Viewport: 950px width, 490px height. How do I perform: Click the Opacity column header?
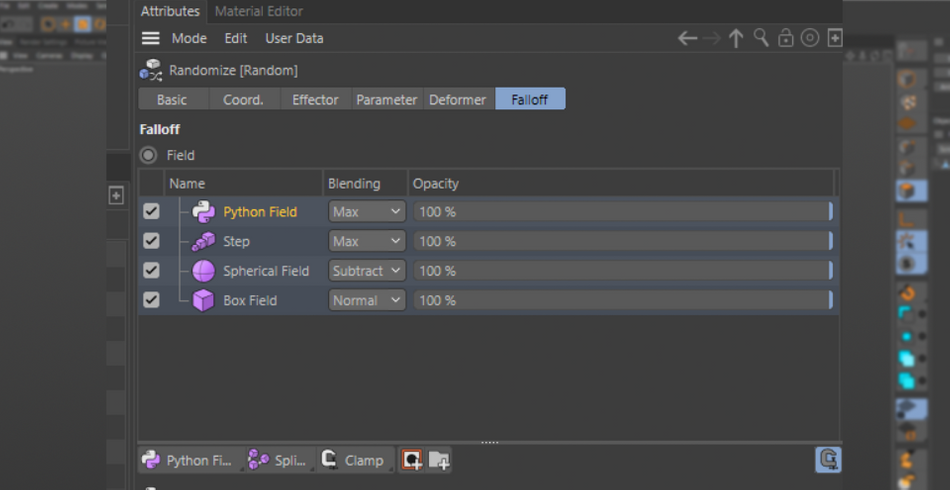pyautogui.click(x=621, y=184)
